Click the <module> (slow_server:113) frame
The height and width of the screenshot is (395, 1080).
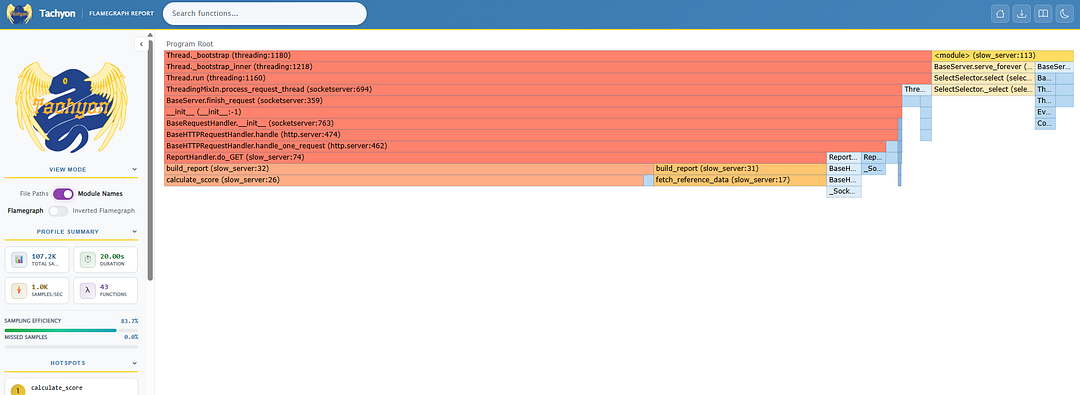tap(1002, 55)
